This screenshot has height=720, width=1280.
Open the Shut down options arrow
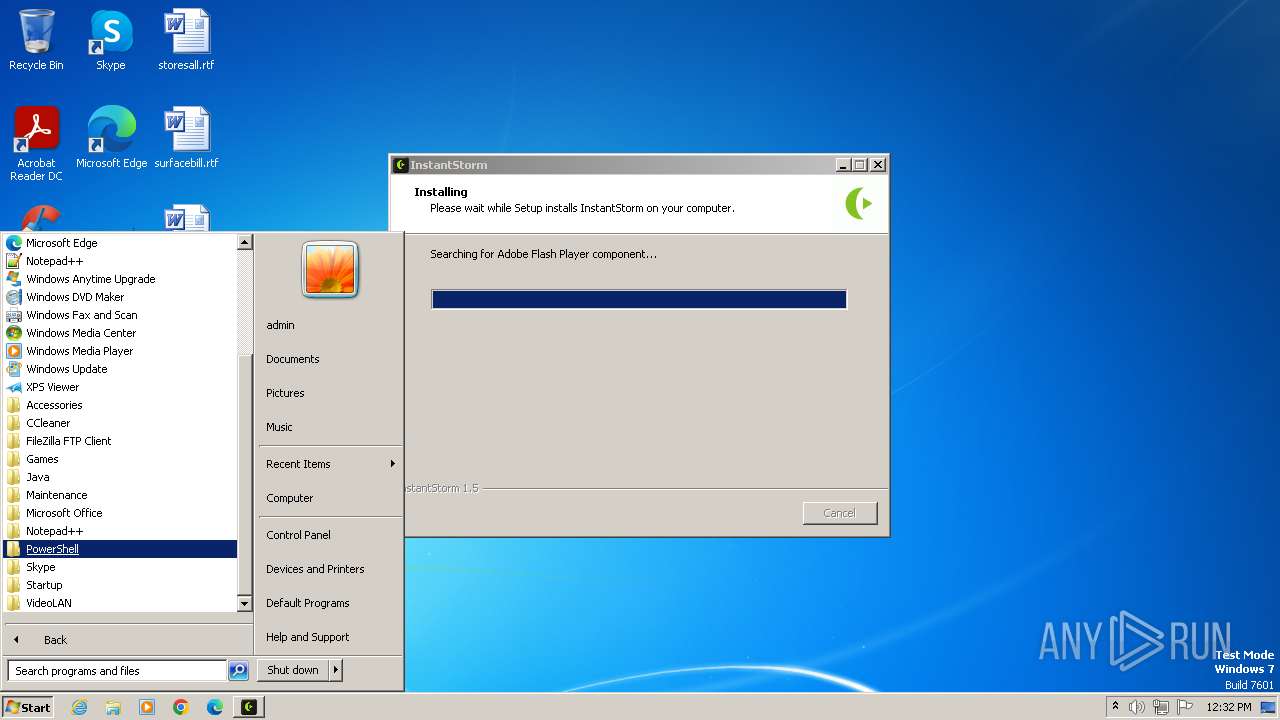pos(336,670)
